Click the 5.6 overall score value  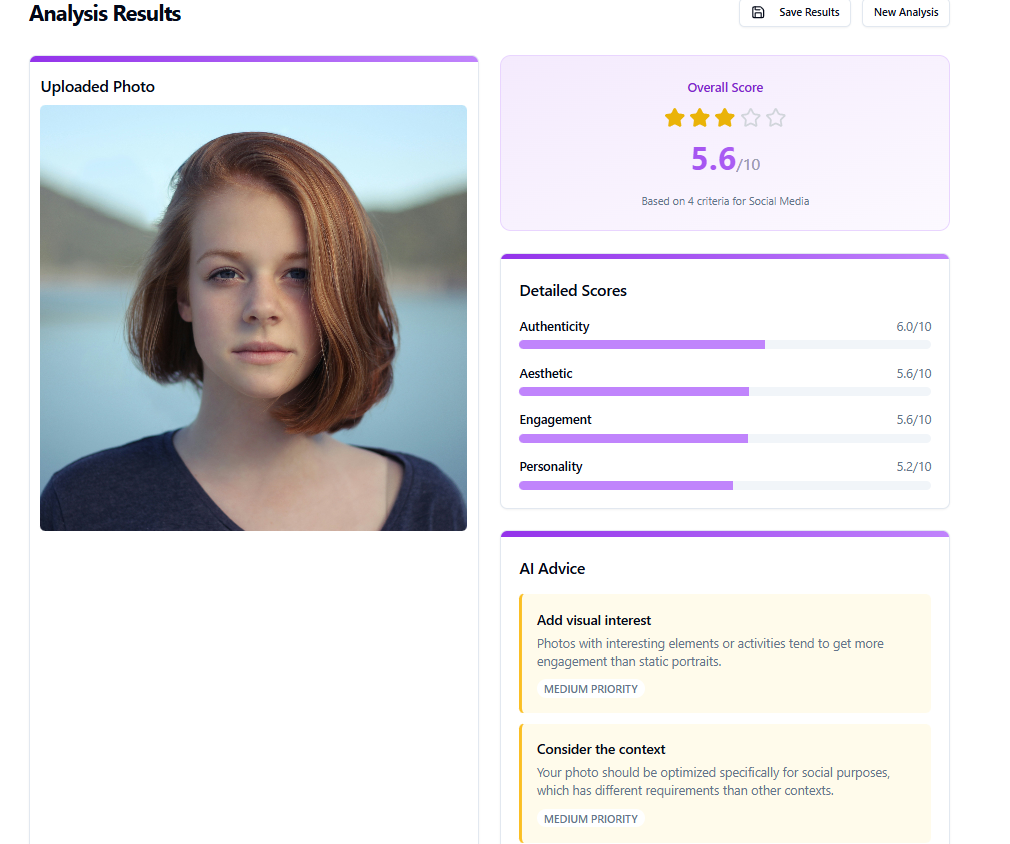pyautogui.click(x=713, y=158)
